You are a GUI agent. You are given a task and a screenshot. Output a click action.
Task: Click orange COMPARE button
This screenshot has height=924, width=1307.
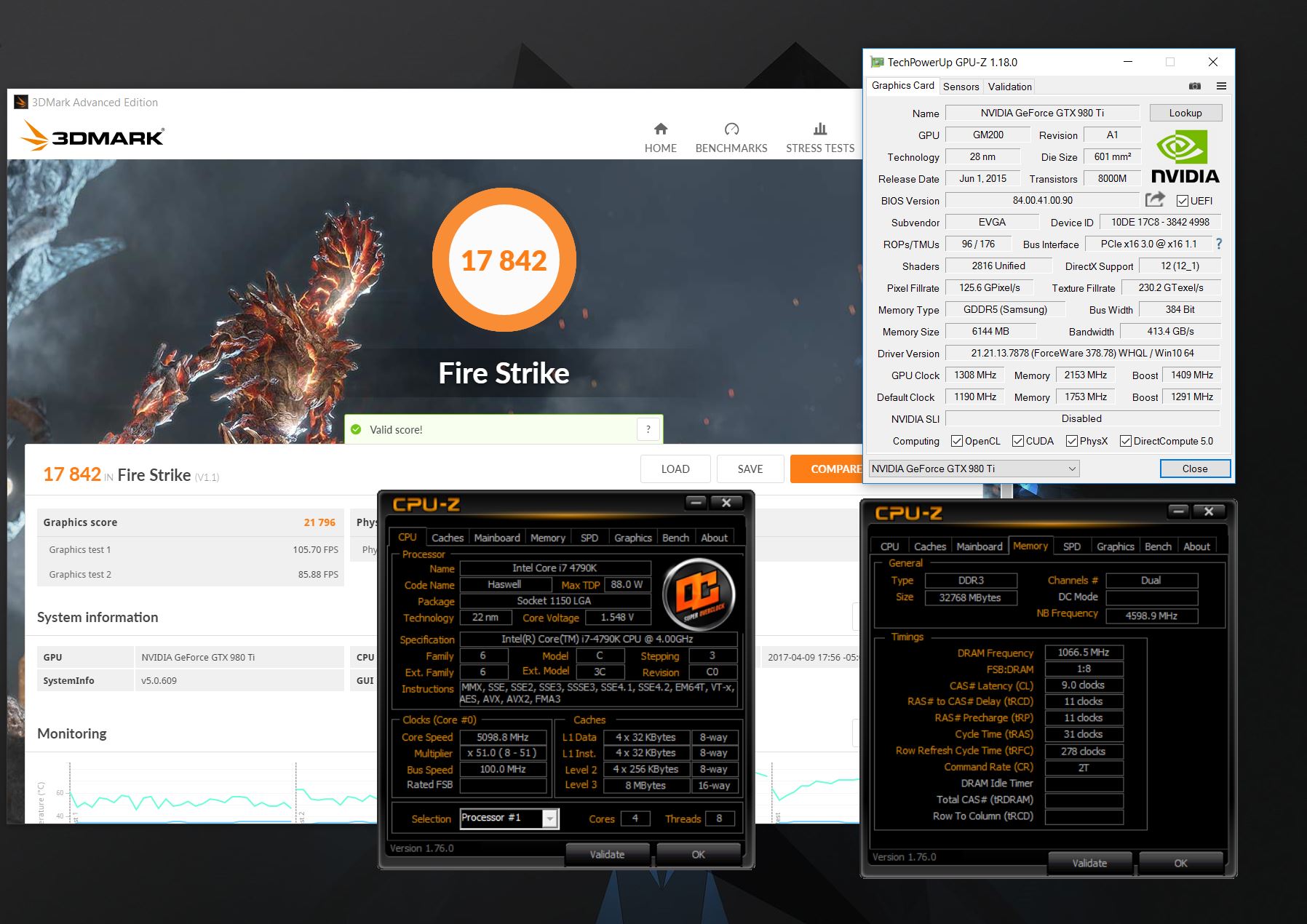pos(827,469)
